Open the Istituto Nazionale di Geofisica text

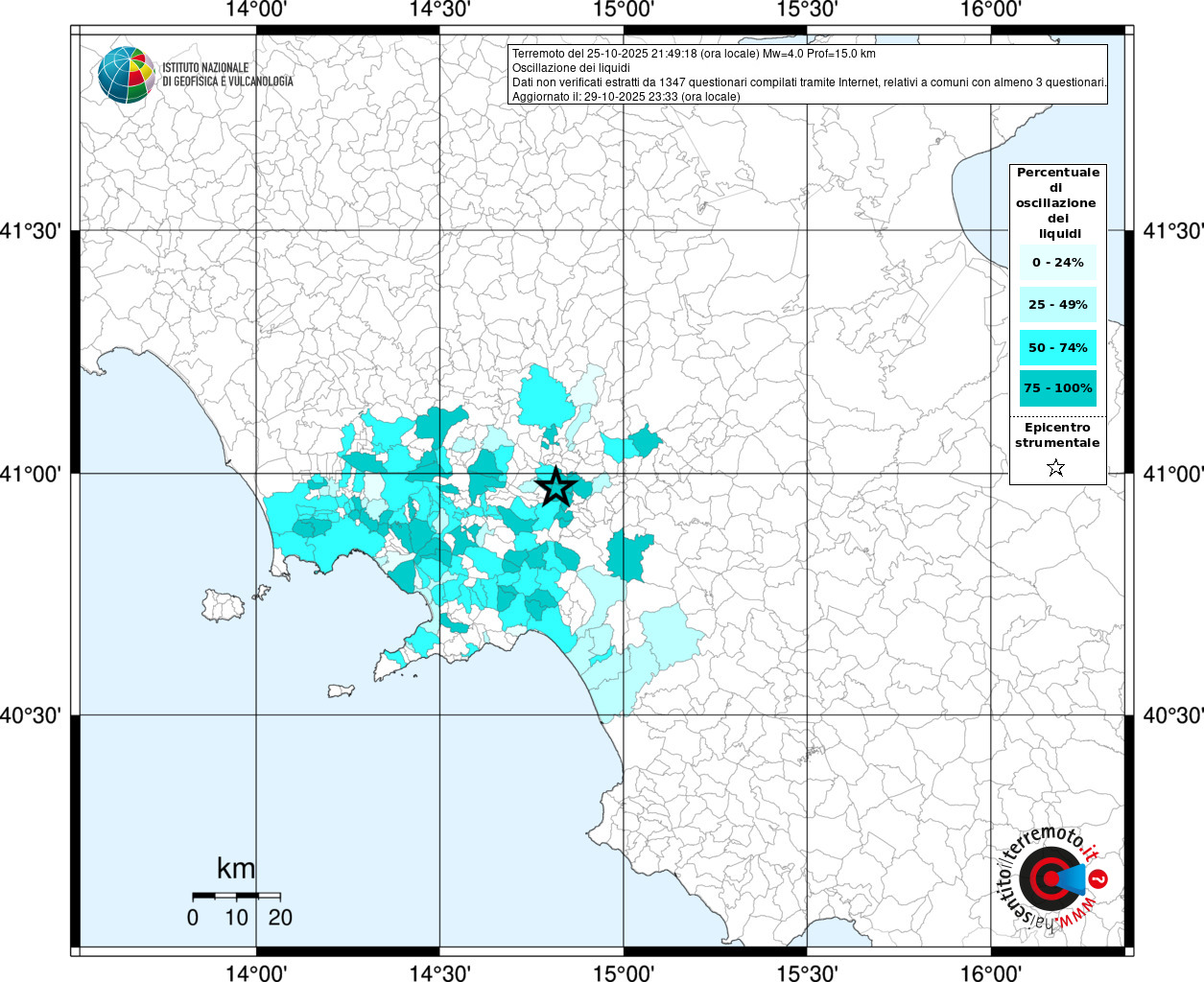[227, 75]
